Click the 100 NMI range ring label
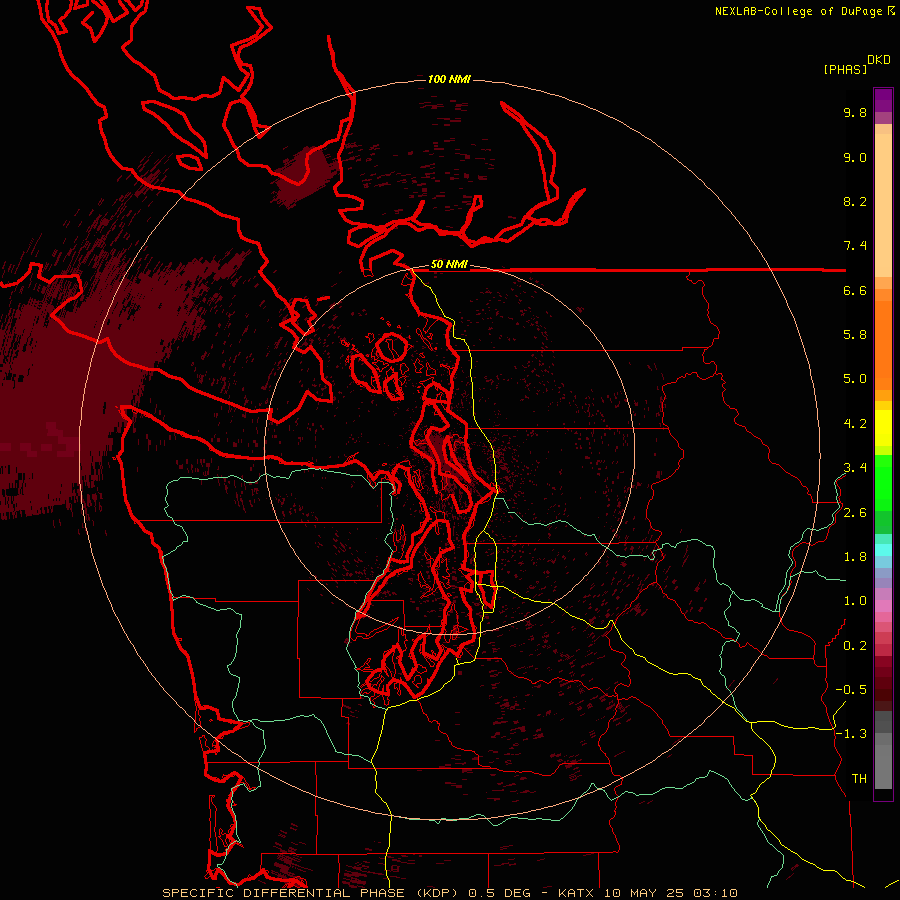900x900 pixels. (449, 79)
